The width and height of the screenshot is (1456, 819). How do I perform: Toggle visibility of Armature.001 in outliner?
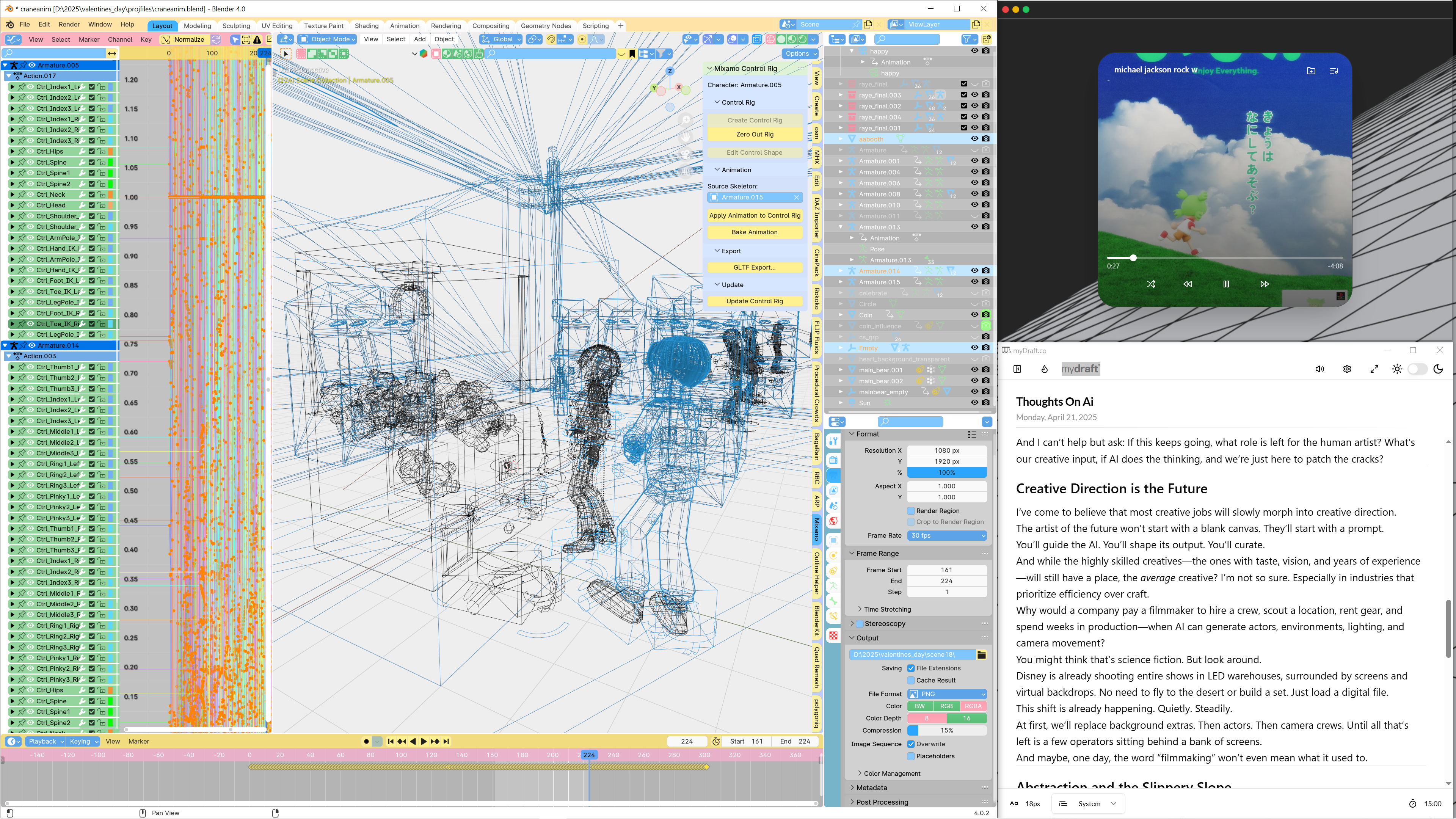[x=974, y=160]
